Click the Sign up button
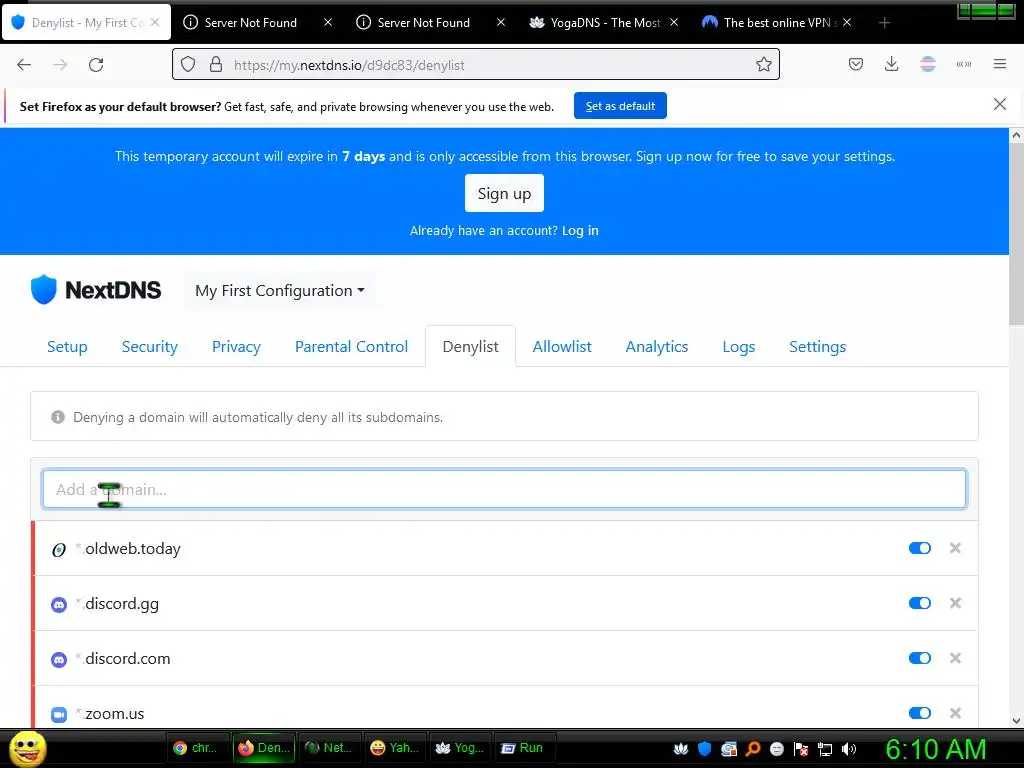1024x768 pixels. 504,193
